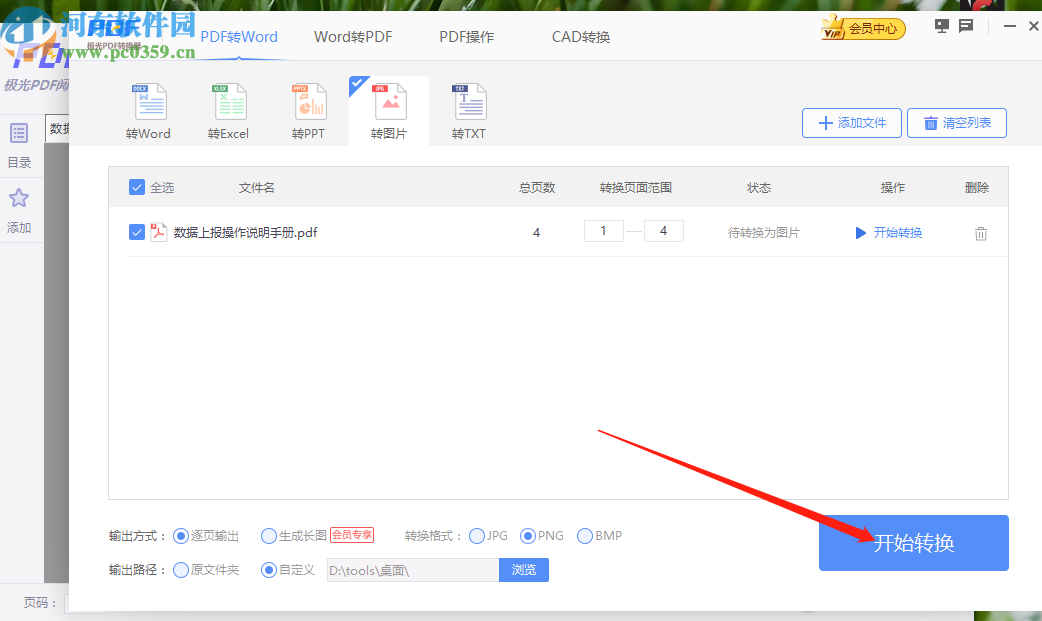Image resolution: width=1042 pixels, height=621 pixels.
Task: Switch to the CAD转换 tab
Action: click(x=581, y=37)
